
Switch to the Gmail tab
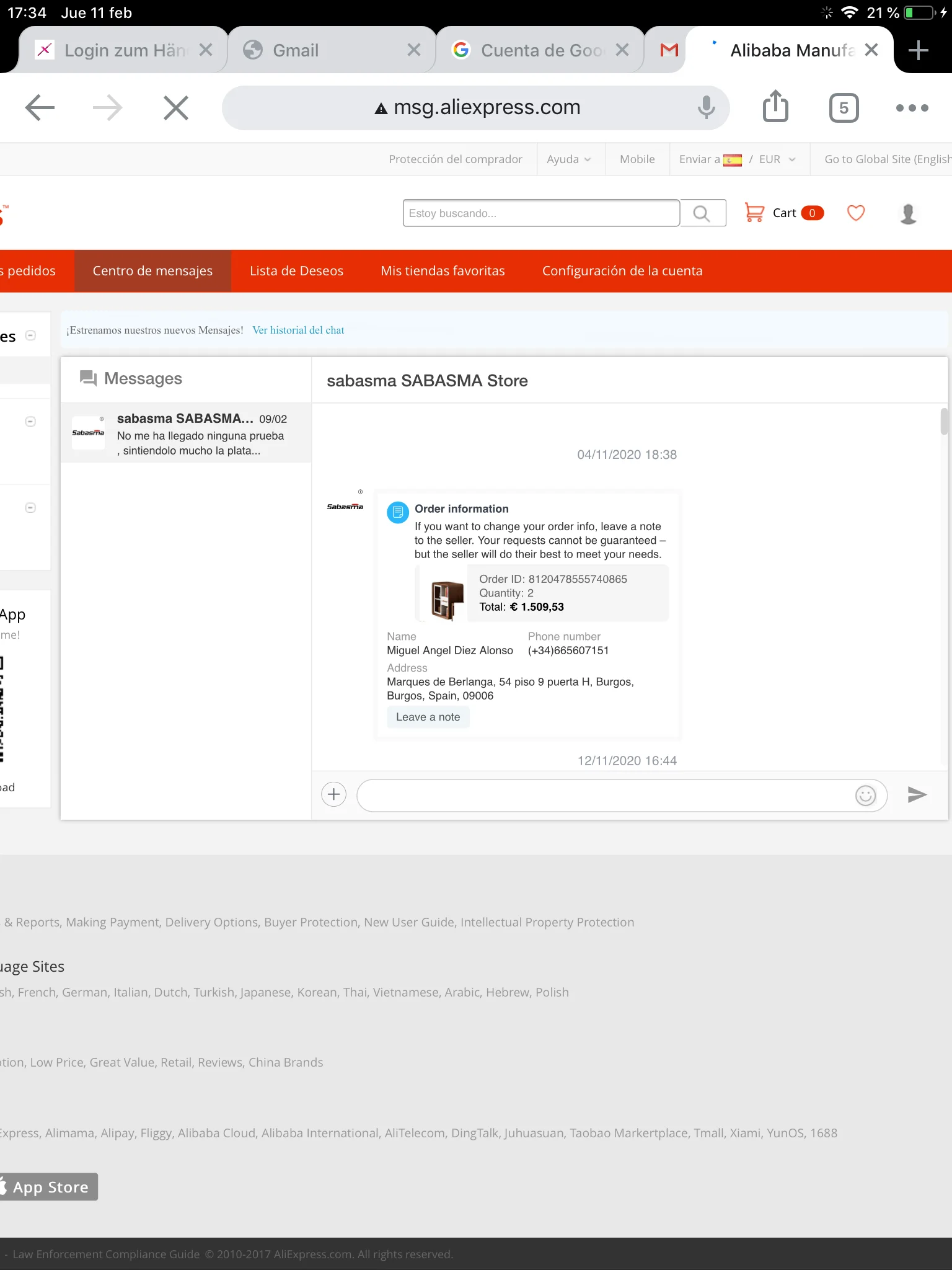tap(332, 50)
